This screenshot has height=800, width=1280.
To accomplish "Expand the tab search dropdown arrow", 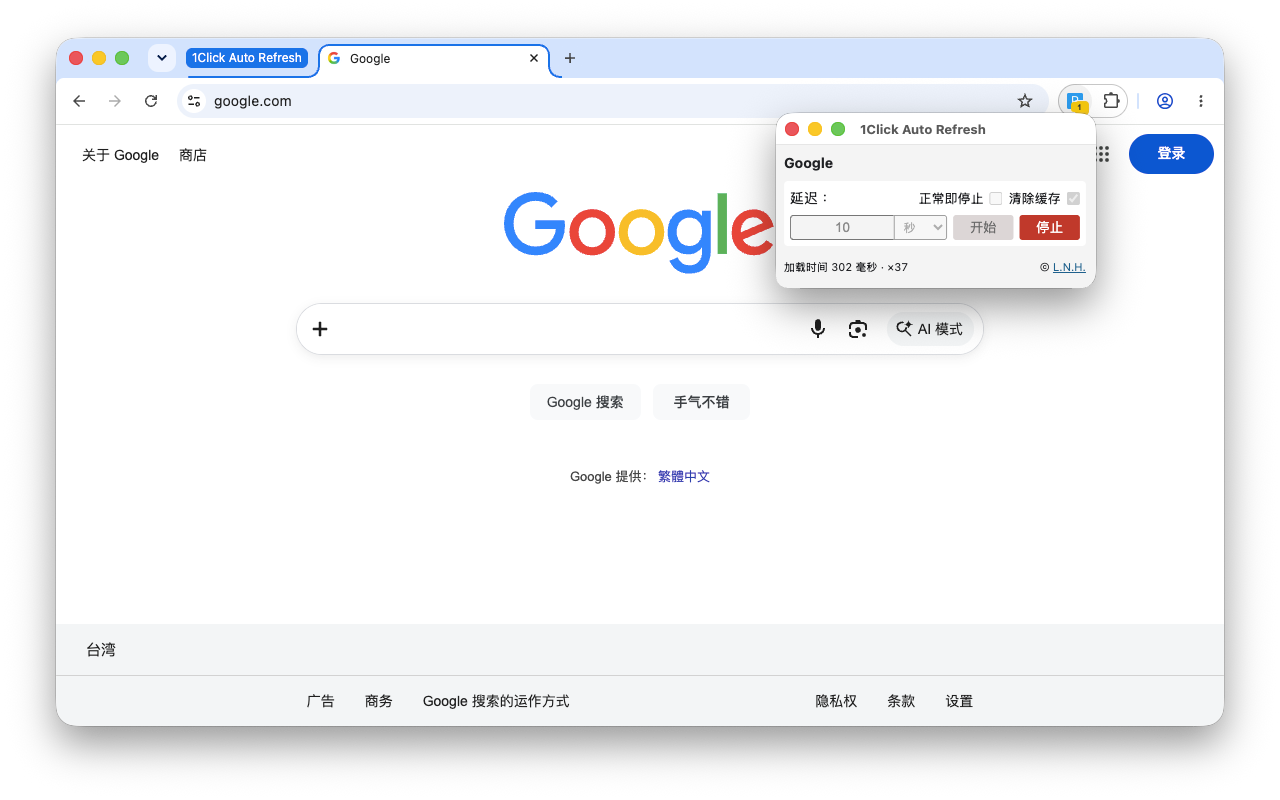I will [162, 58].
